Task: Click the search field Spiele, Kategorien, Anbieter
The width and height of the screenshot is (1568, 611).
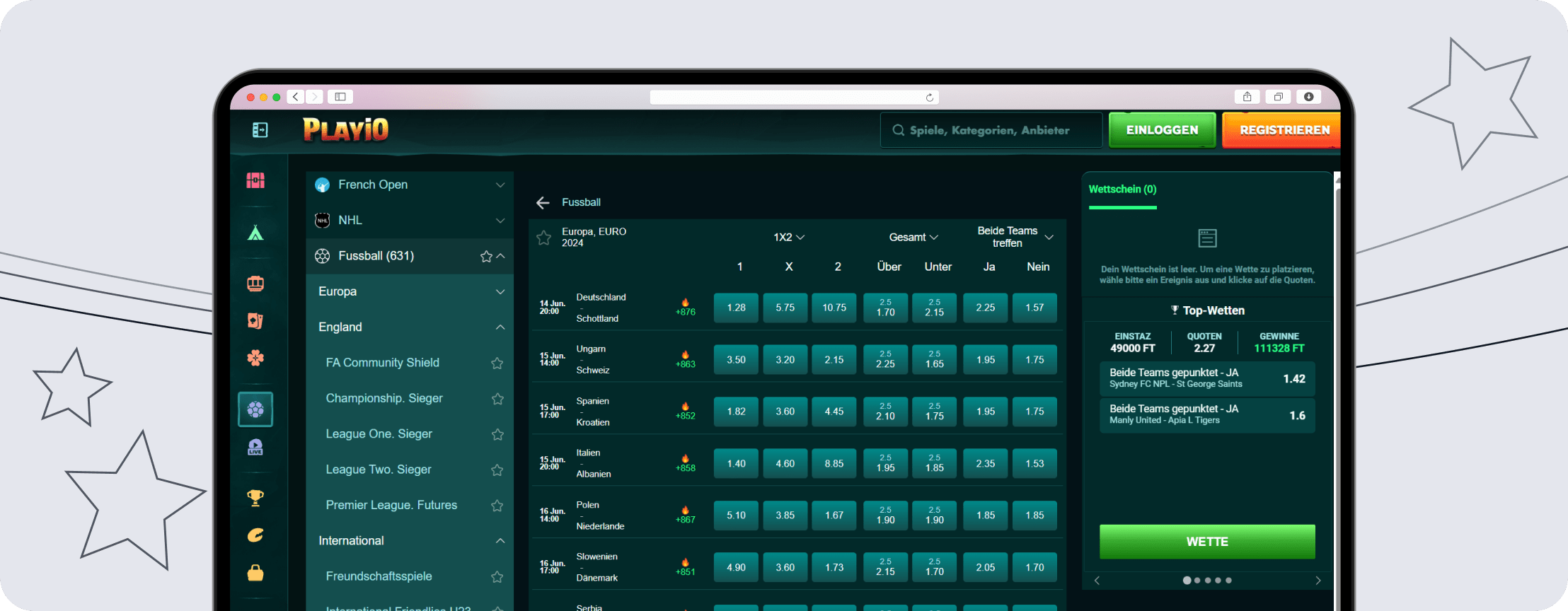Action: pos(991,130)
